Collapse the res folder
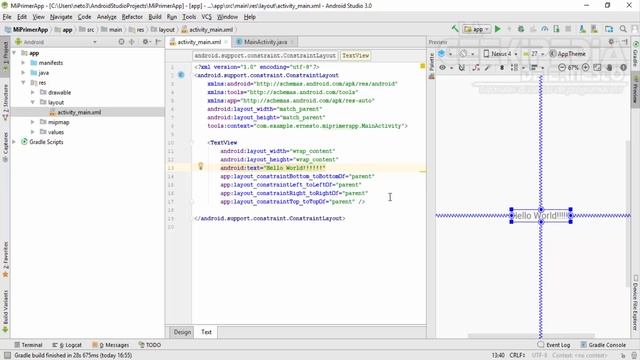This screenshot has width=640, height=360. click(x=23, y=82)
